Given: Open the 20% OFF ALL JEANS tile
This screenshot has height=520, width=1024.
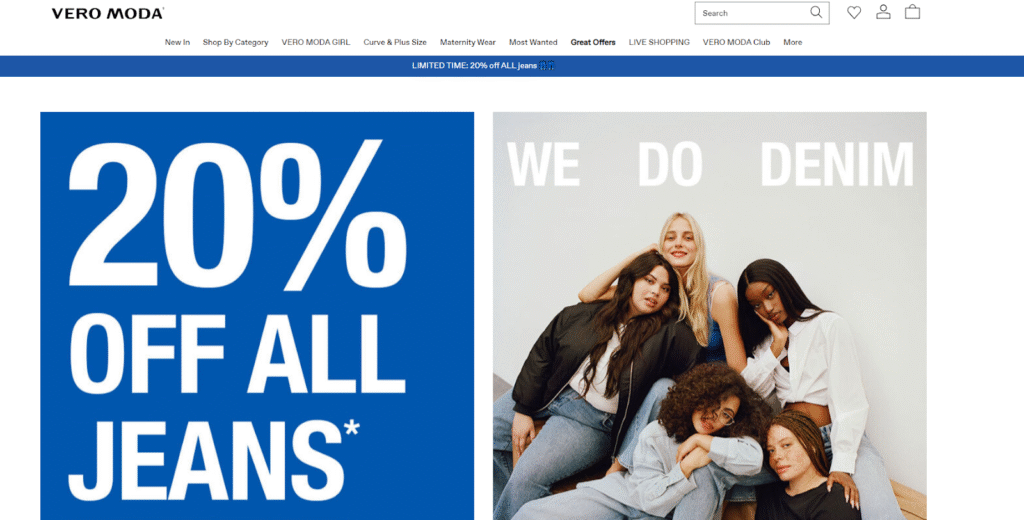Looking at the screenshot, I should (257, 316).
